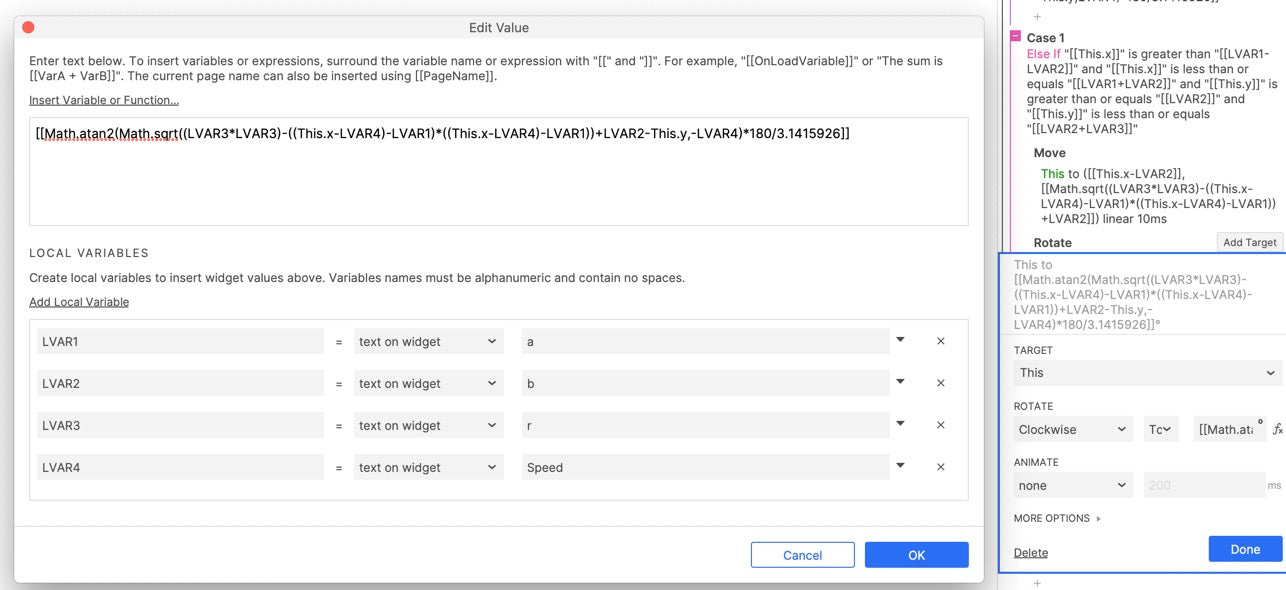
Task: Delete the LVAR4 Speed variable row
Action: (x=940, y=467)
